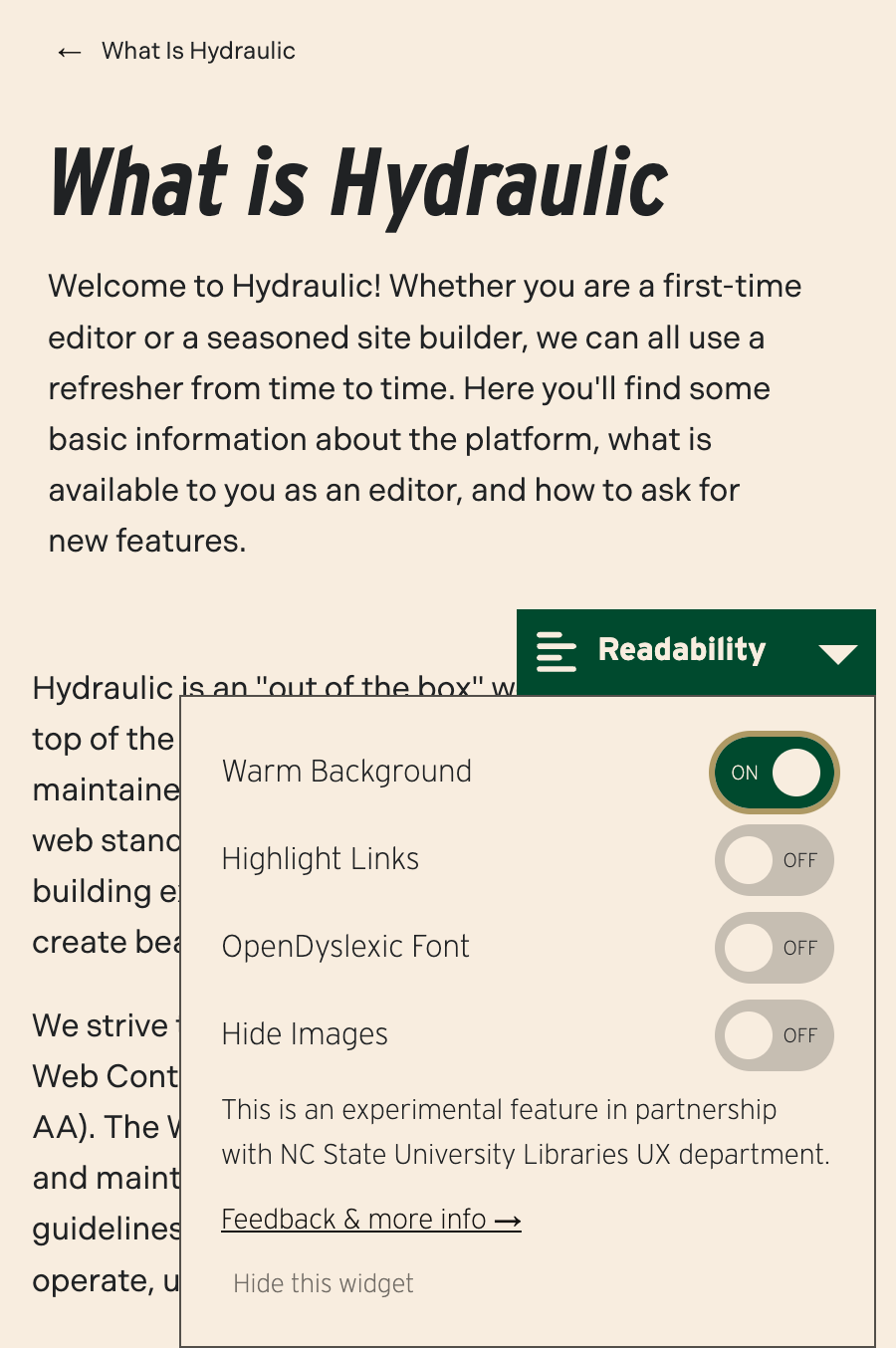Click the arrow icon after Feedback link
Viewport: 896px width, 1348px height.
[x=508, y=1221]
